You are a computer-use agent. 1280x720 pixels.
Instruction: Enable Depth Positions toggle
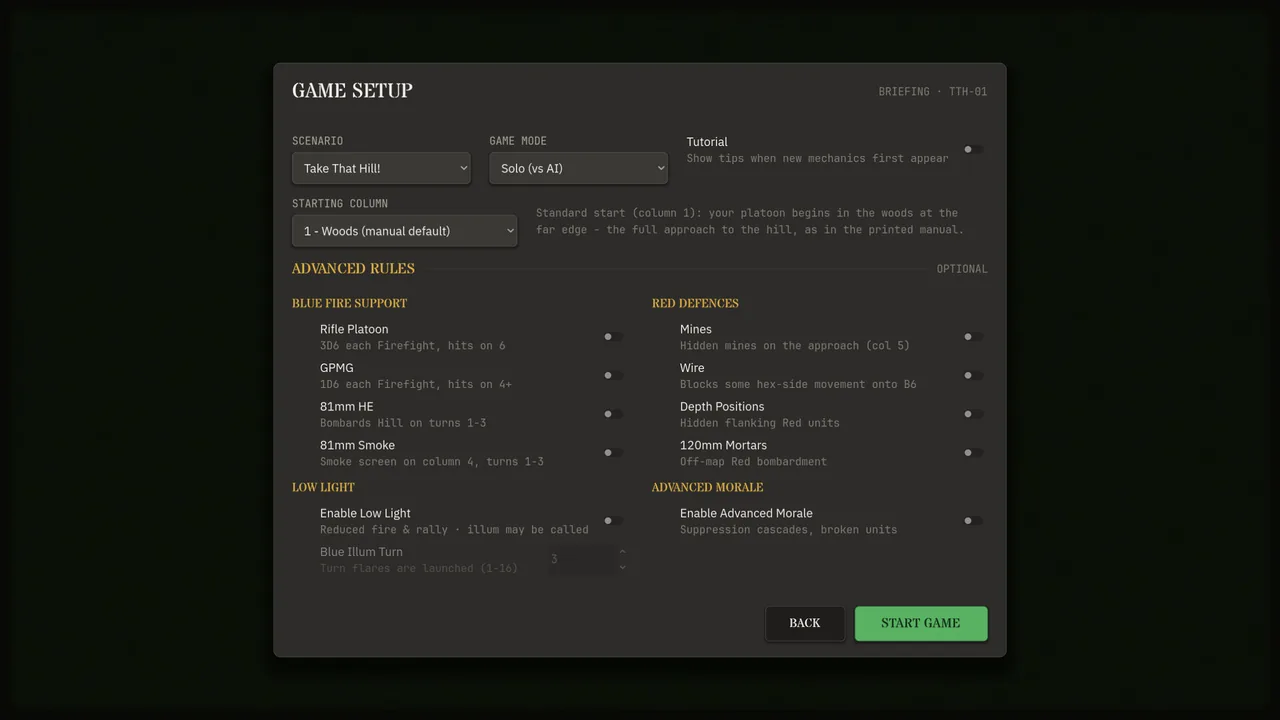[973, 414]
